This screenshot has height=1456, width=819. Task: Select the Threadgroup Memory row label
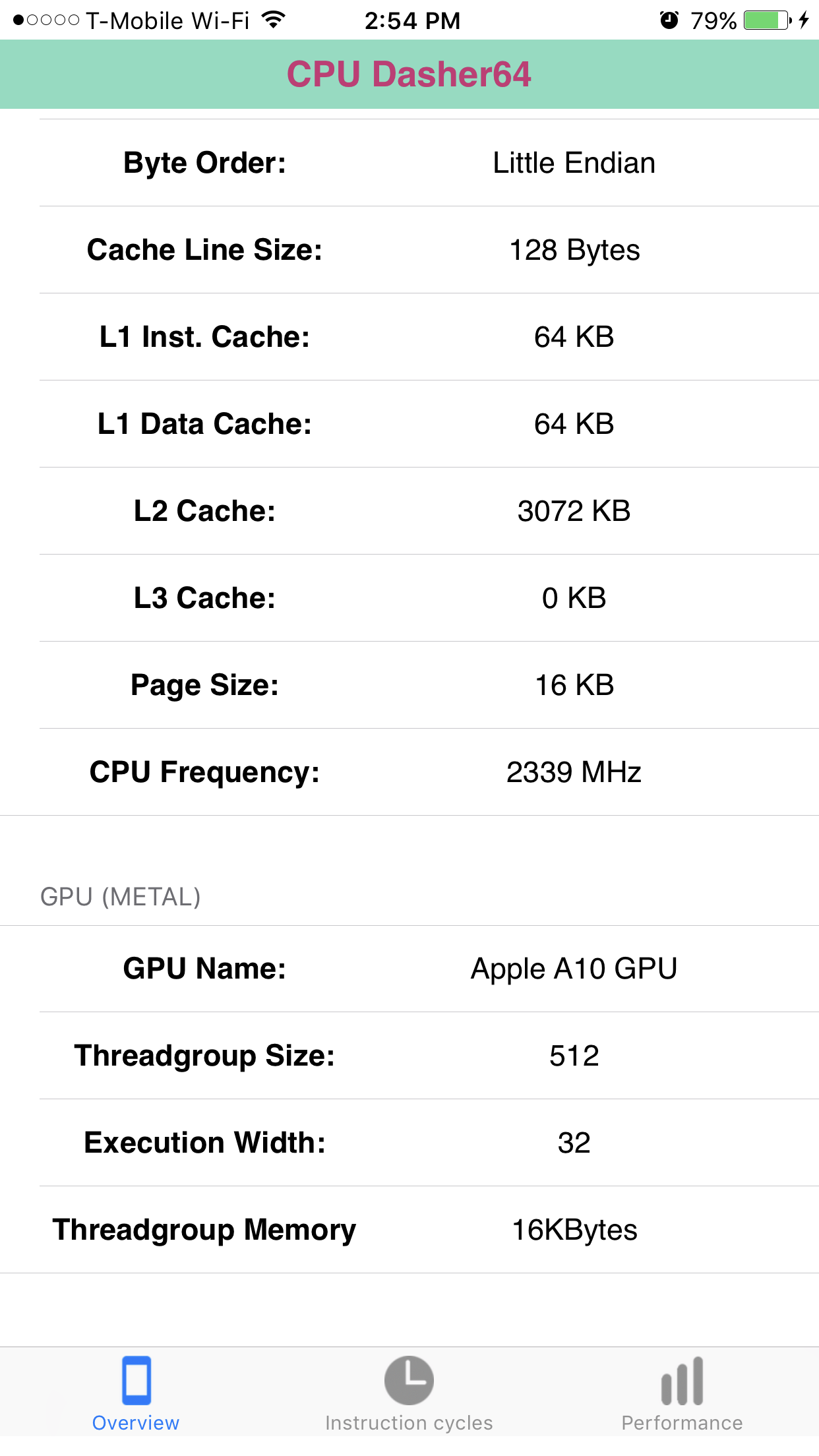point(205,1230)
